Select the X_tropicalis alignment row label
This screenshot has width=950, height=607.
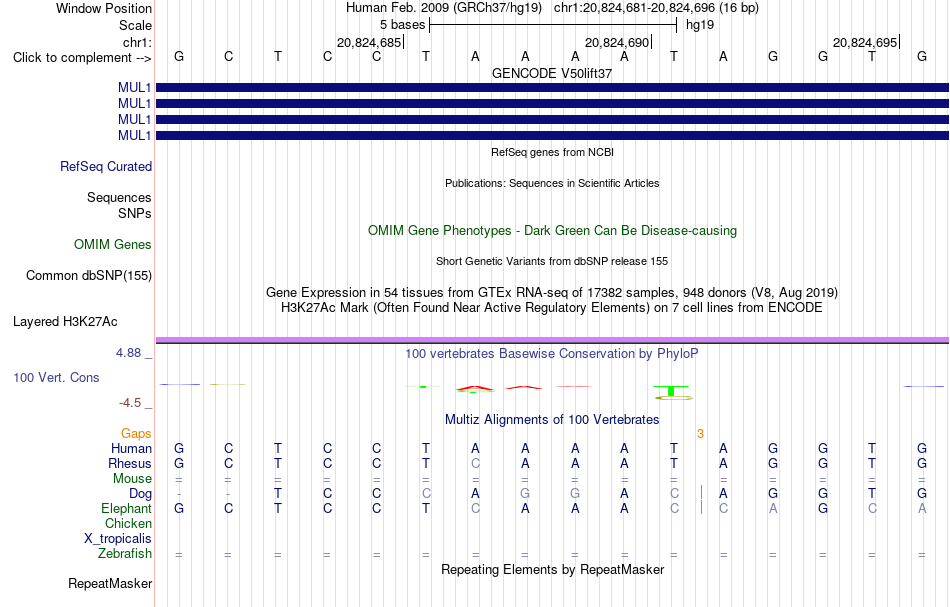tap(118, 539)
